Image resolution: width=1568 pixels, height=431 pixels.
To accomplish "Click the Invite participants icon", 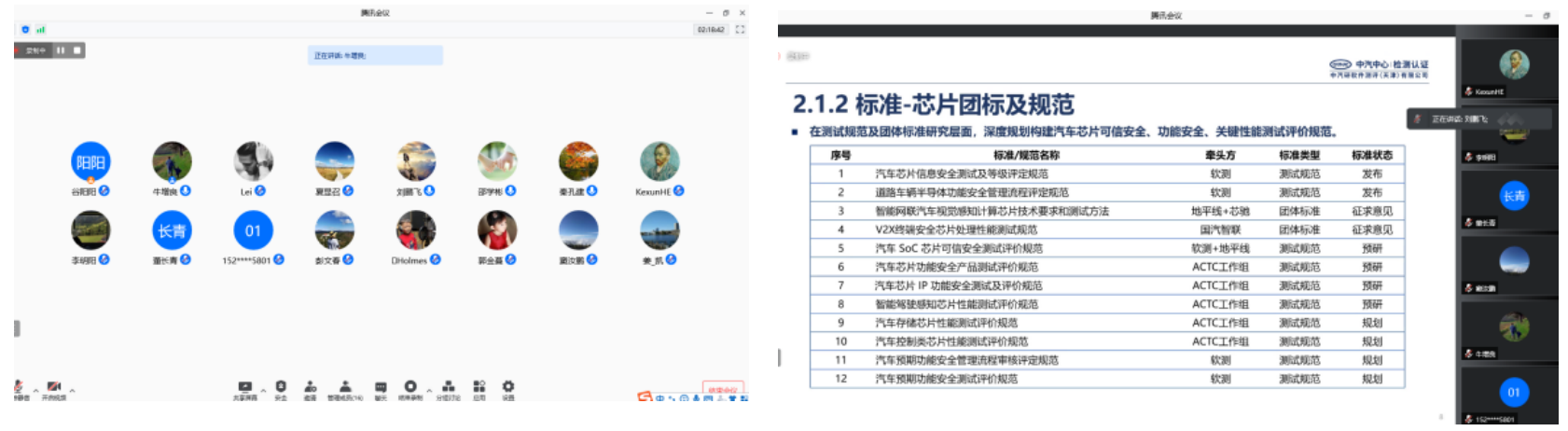I will tap(311, 386).
